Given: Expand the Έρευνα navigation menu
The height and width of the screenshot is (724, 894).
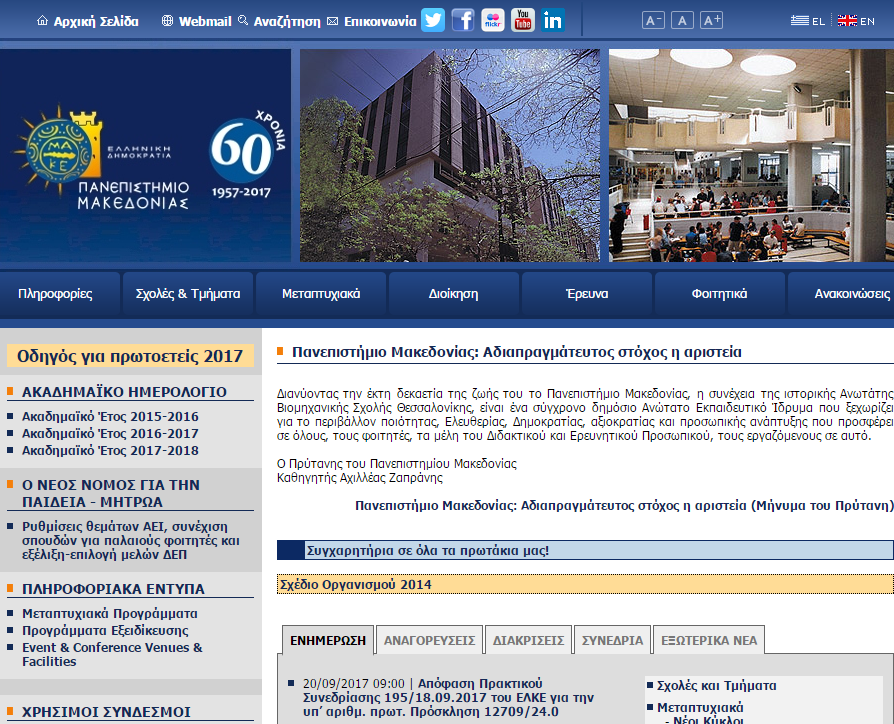Looking at the screenshot, I should (x=586, y=294).
